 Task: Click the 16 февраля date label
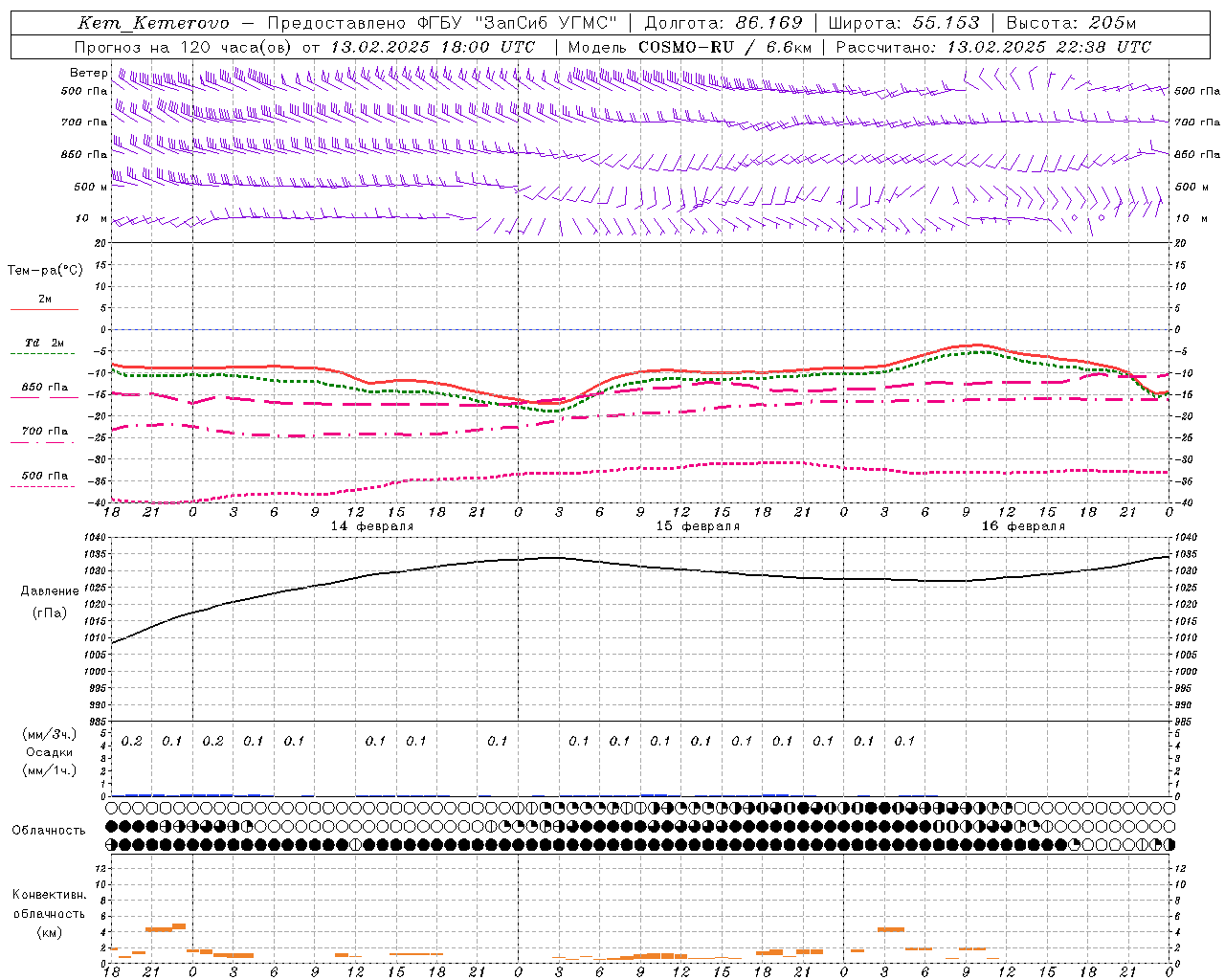click(1023, 526)
